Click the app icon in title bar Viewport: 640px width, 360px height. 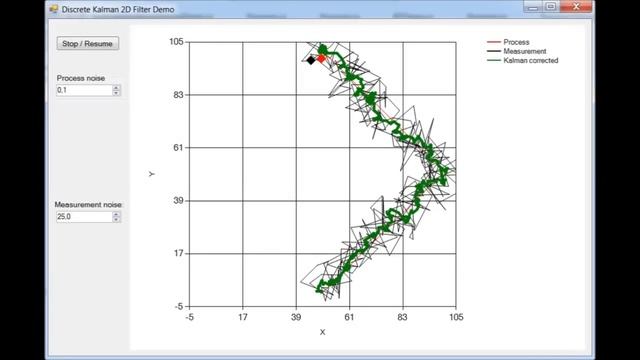(x=53, y=9)
